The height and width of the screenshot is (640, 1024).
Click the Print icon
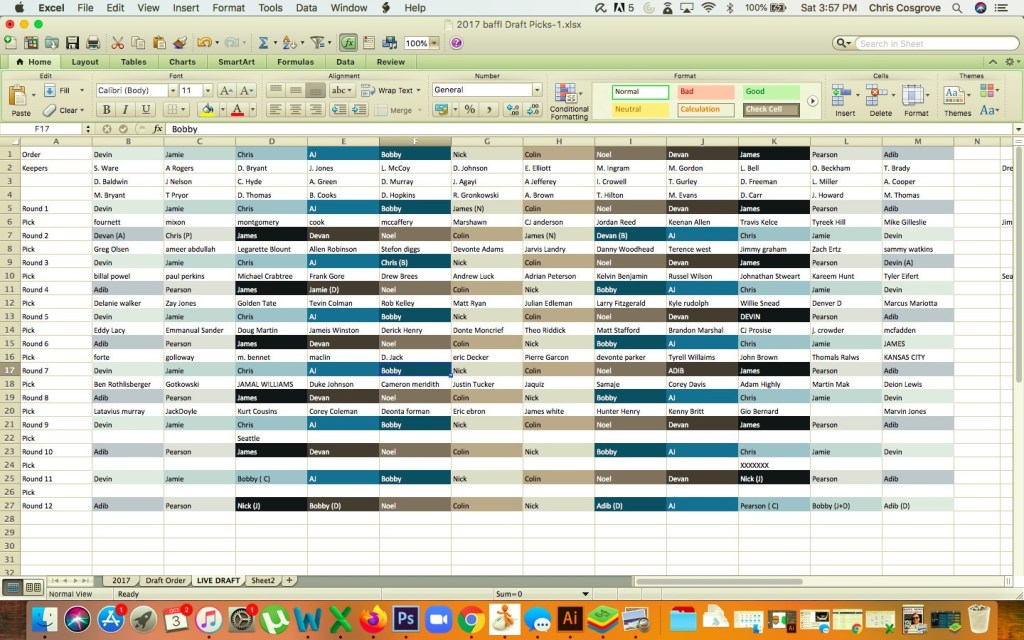93,43
